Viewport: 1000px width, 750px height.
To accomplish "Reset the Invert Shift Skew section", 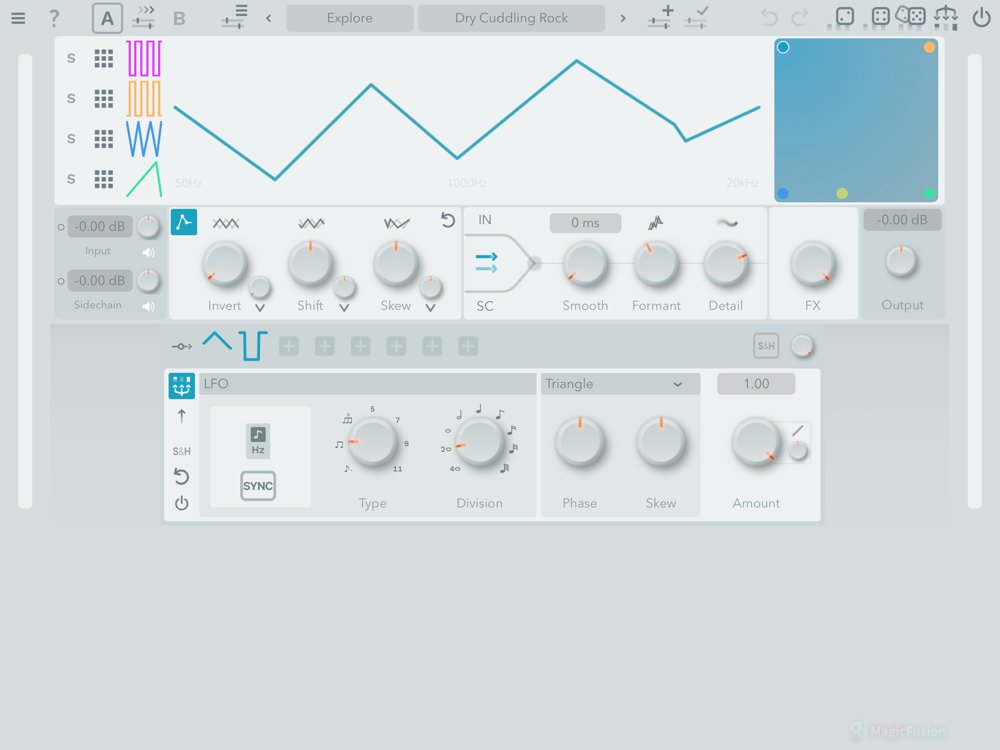I will (448, 221).
